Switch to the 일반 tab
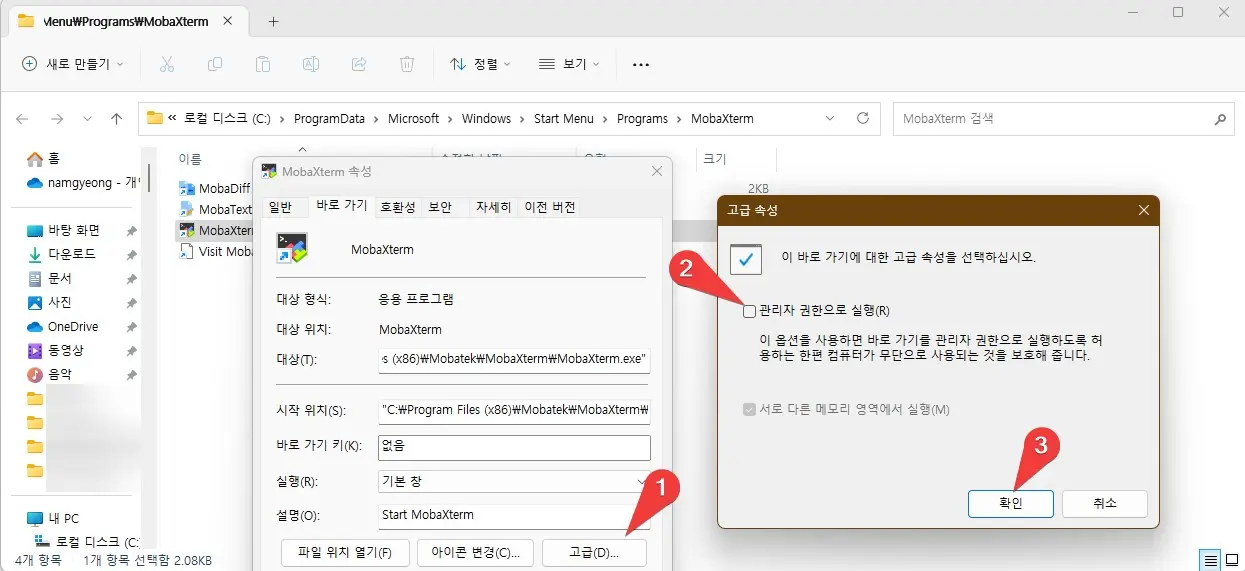 280,207
